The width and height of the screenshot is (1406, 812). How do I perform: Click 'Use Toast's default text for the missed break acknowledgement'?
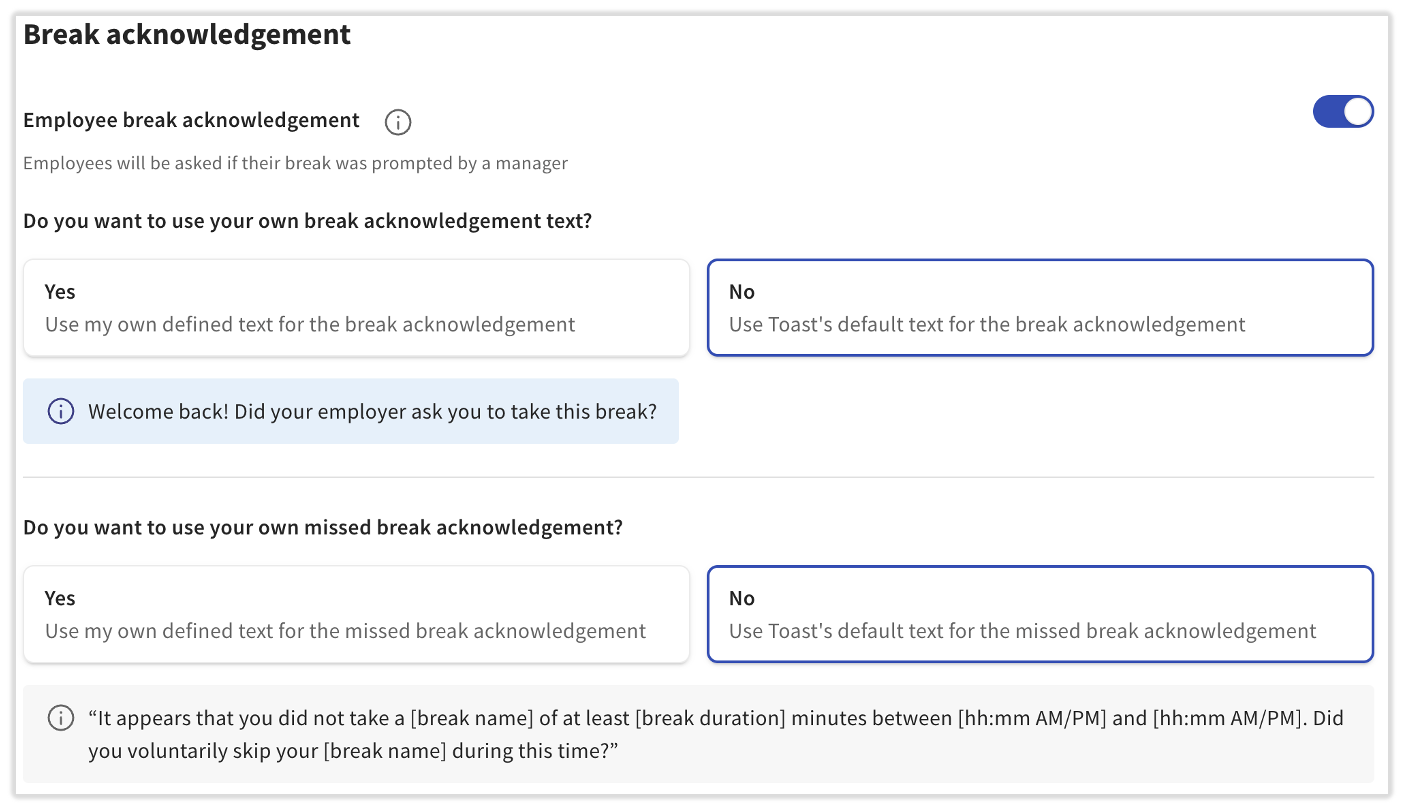click(x=1022, y=631)
